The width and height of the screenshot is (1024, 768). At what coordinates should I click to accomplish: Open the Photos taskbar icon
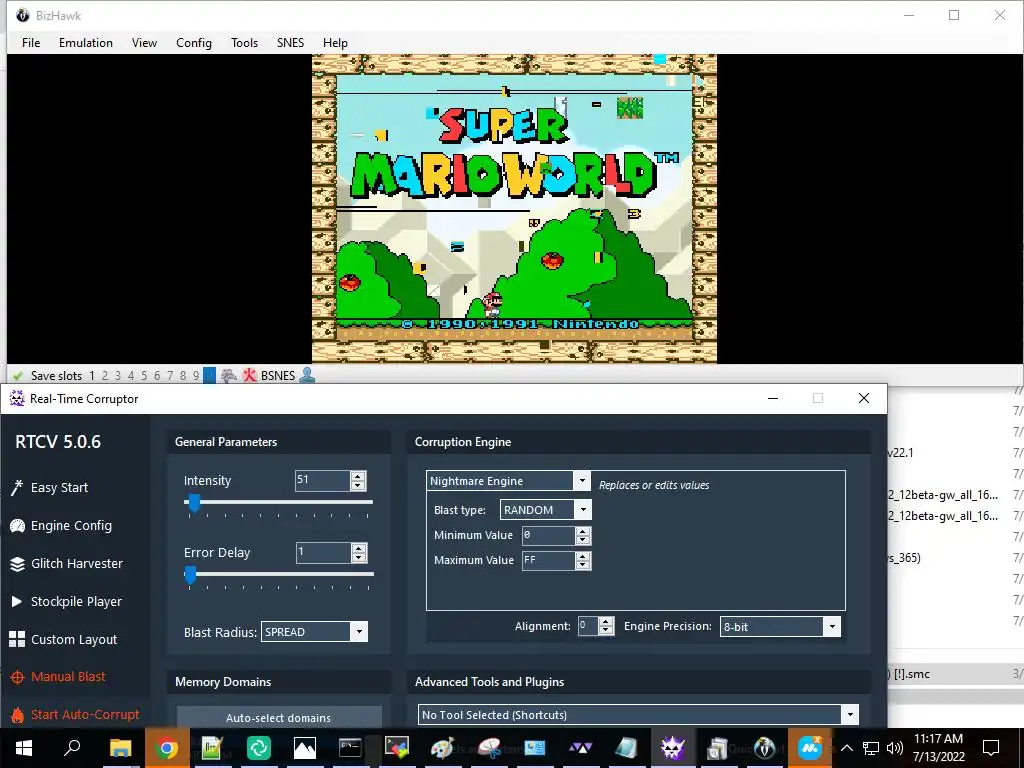point(304,747)
